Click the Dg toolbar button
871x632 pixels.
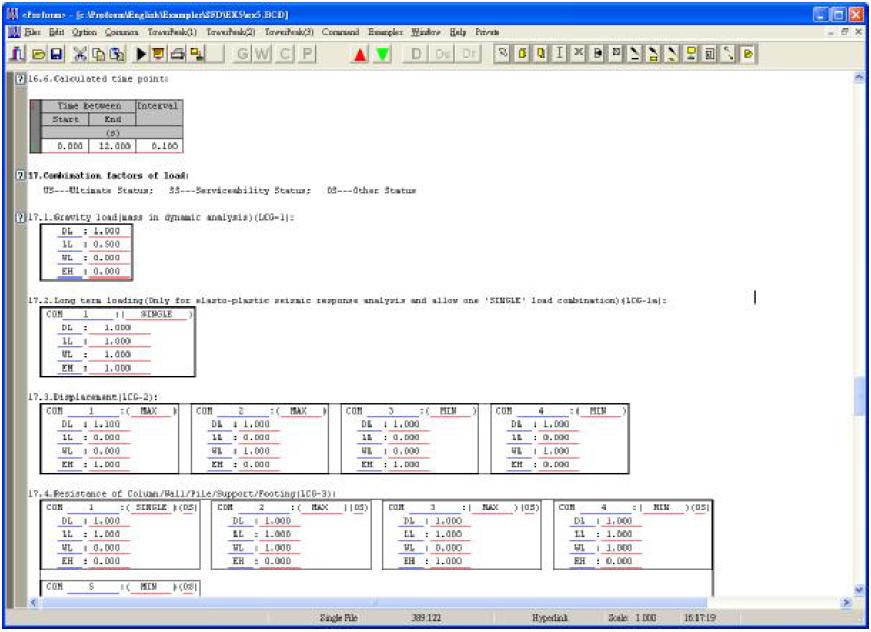coord(443,54)
